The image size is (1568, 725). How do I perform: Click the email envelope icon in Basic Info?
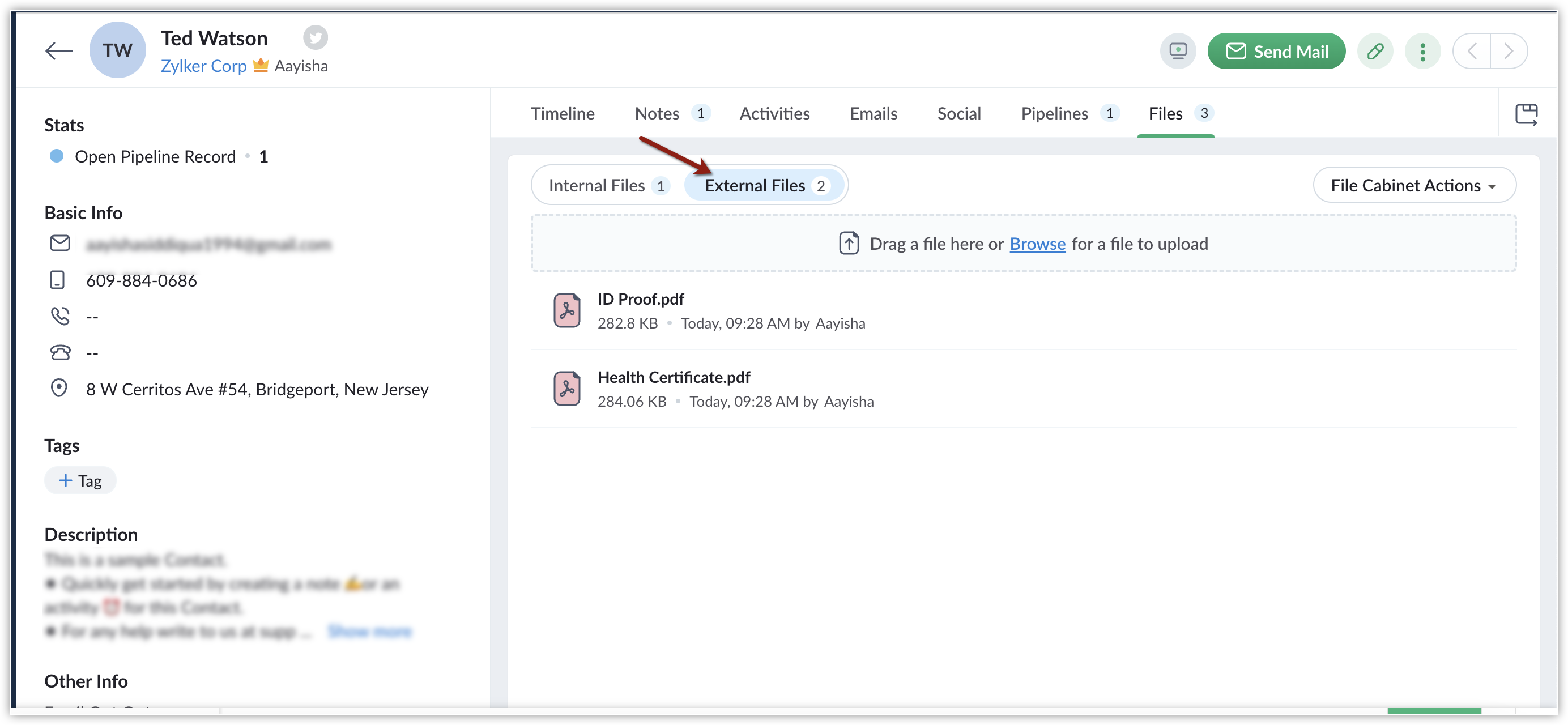(59, 244)
